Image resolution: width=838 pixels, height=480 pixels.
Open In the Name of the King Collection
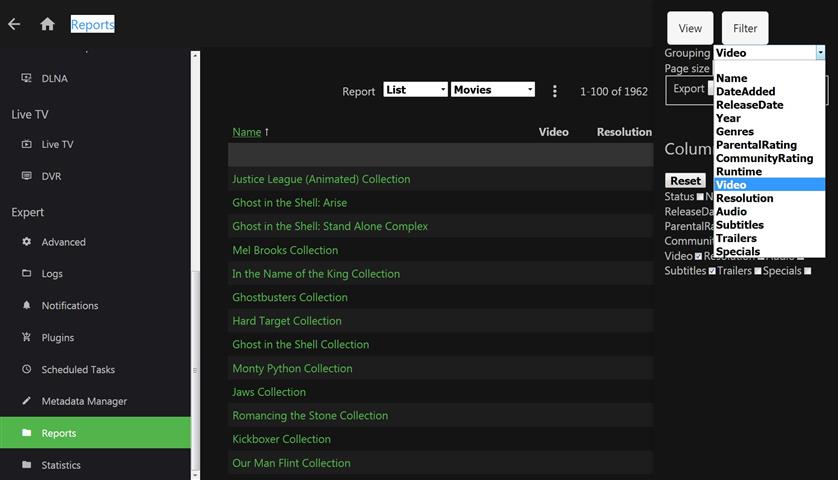(316, 274)
